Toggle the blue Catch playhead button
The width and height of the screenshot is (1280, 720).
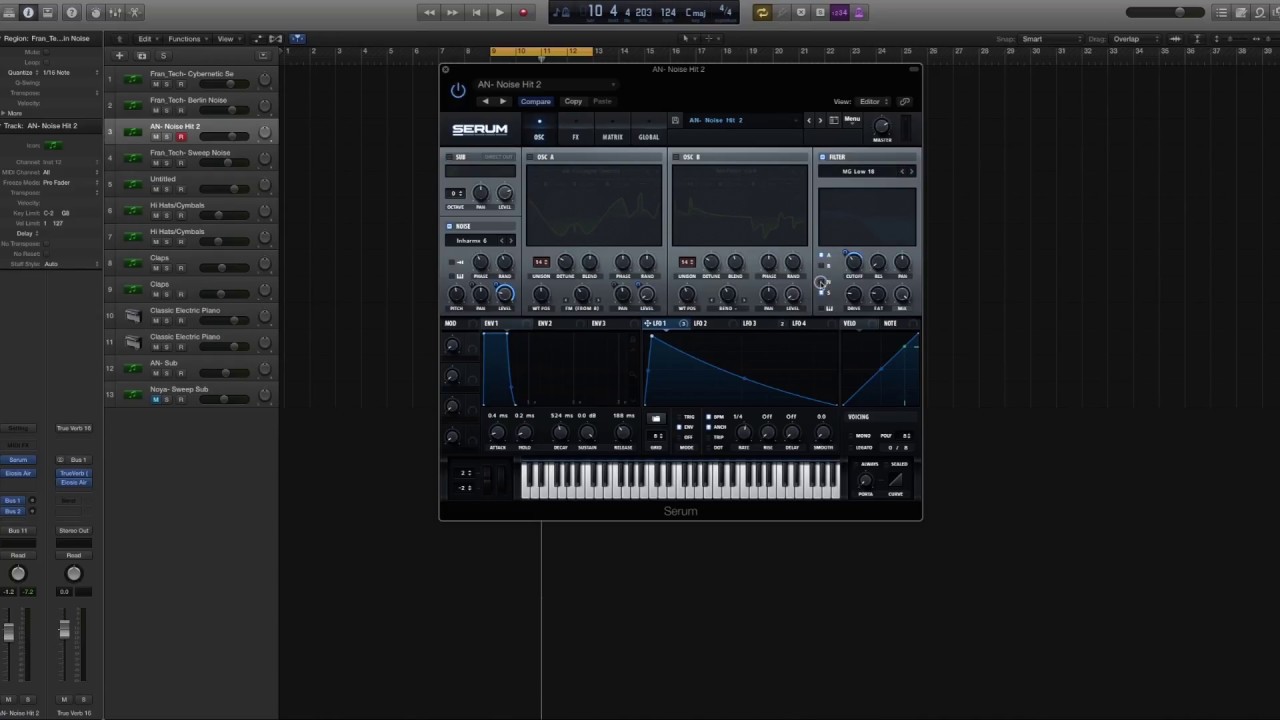point(297,39)
